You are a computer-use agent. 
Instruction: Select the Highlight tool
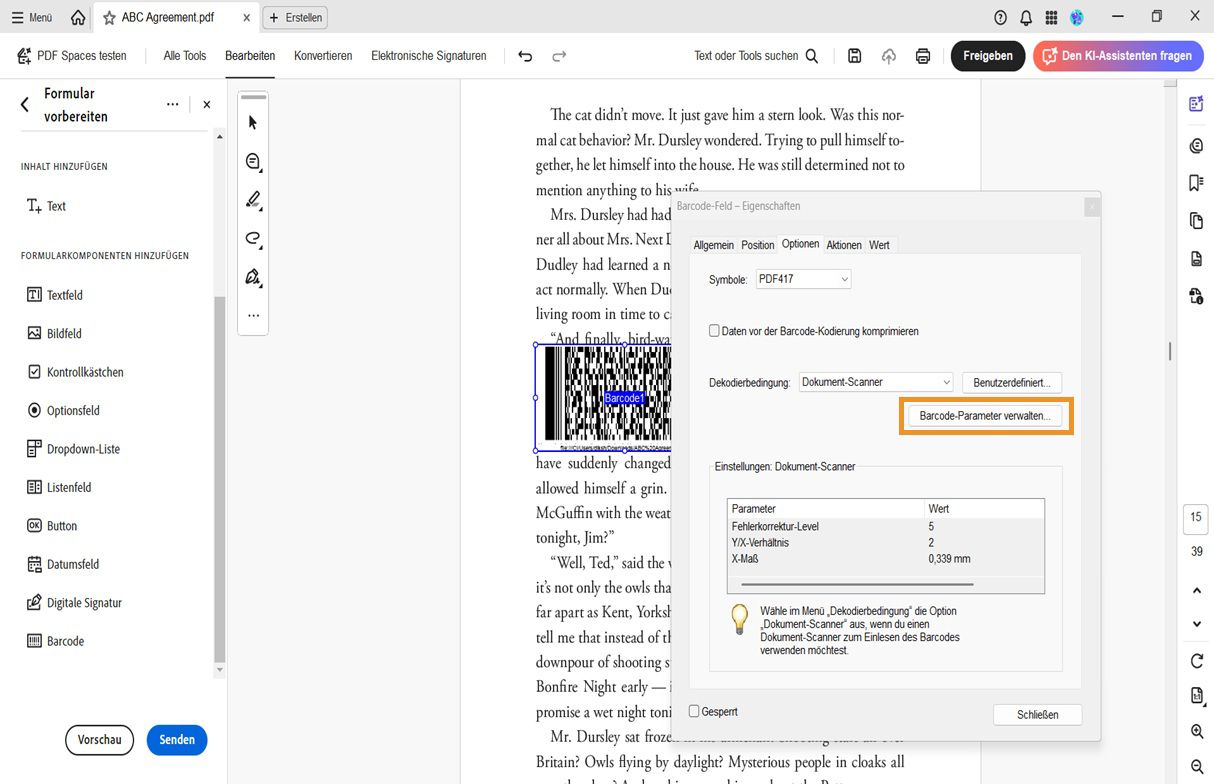pos(252,199)
